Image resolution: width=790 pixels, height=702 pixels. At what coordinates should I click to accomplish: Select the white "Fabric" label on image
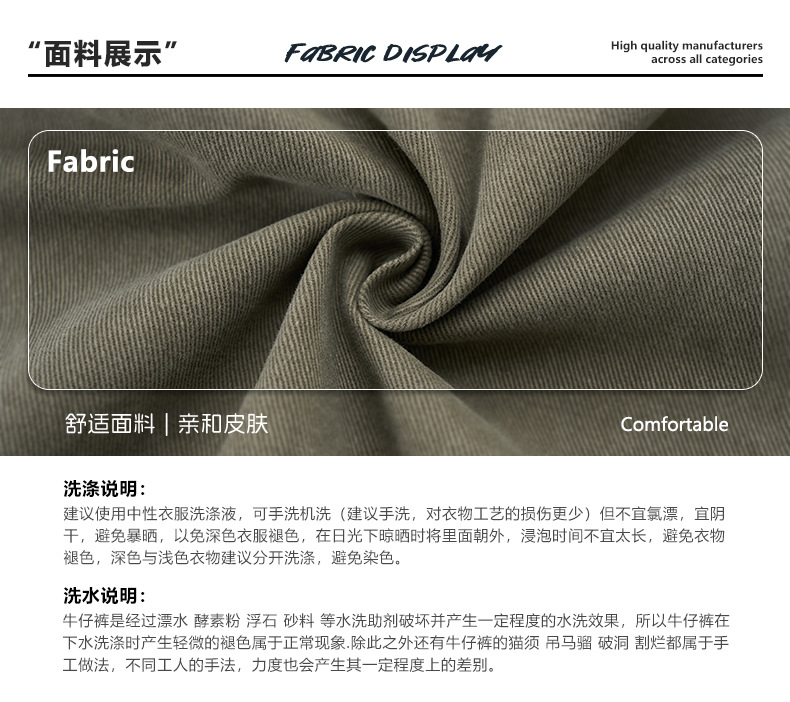(91, 161)
